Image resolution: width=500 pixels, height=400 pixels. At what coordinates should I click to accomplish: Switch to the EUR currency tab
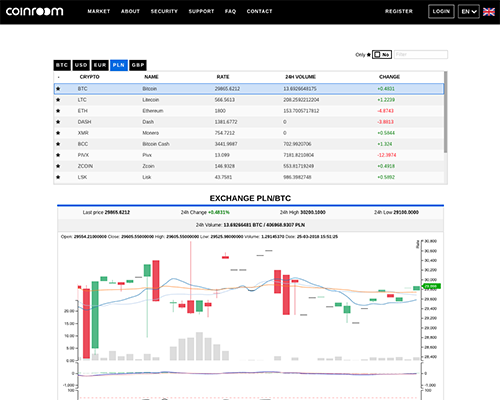coord(100,65)
